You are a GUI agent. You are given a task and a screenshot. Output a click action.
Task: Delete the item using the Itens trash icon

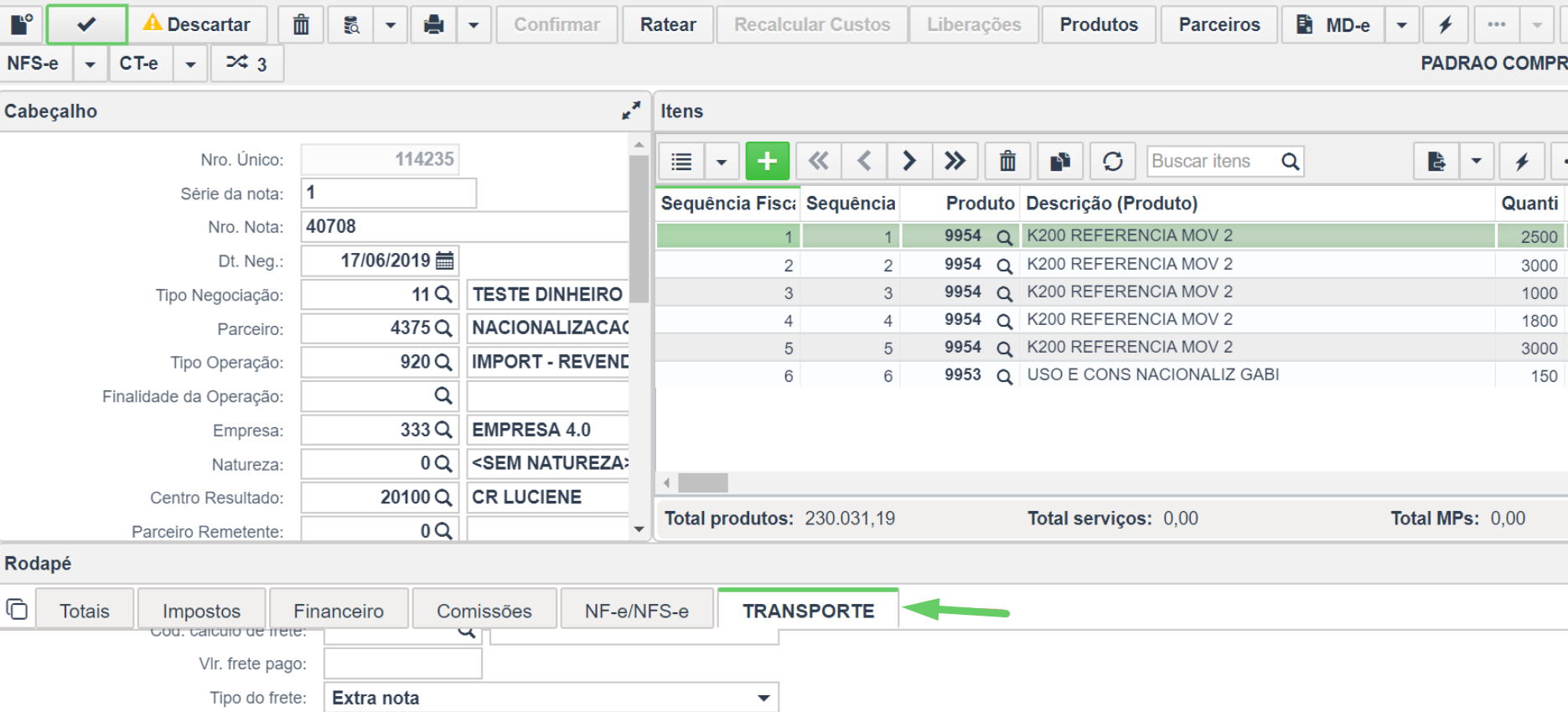(1007, 161)
